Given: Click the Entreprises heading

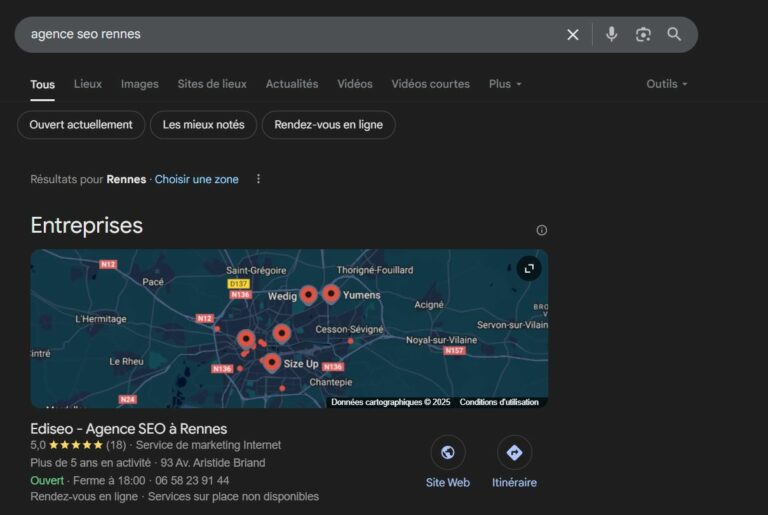Looking at the screenshot, I should [x=87, y=226].
